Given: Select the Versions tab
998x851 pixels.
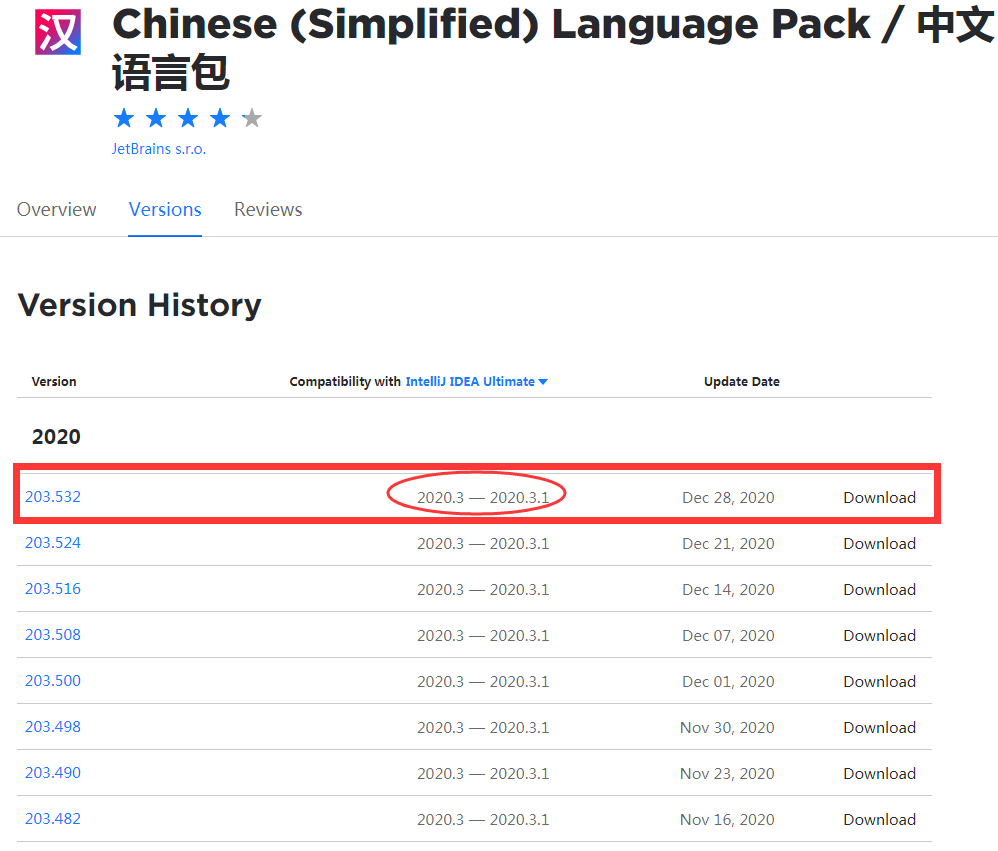Looking at the screenshot, I should [165, 209].
